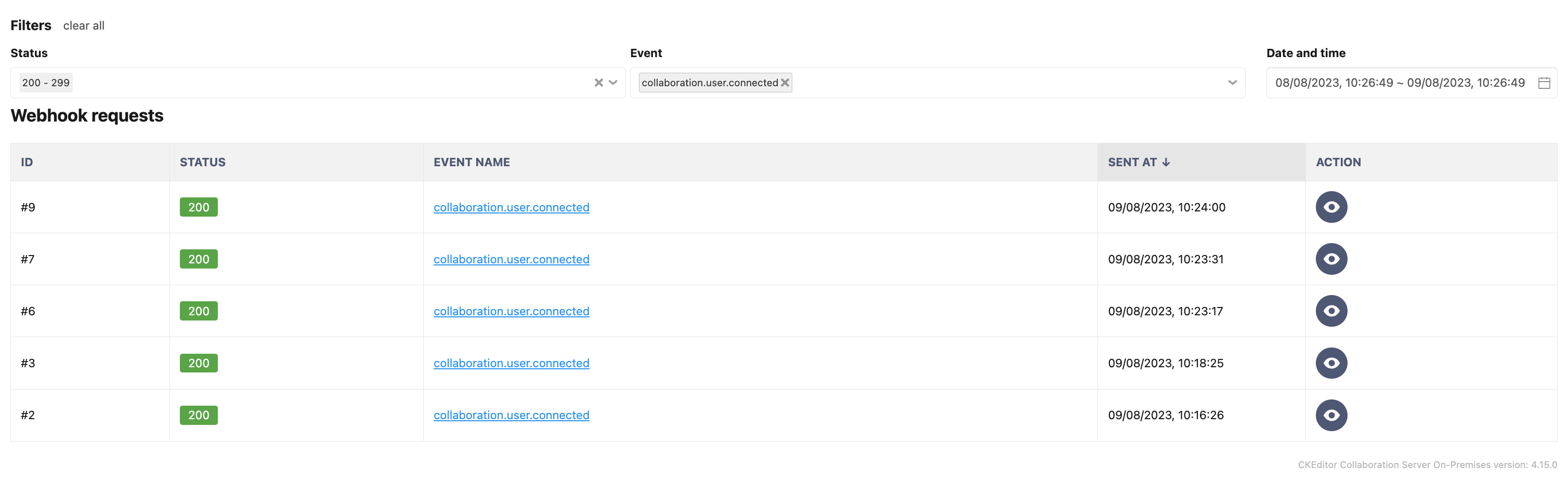
Task: View details of webhook request #7
Action: (1331, 259)
